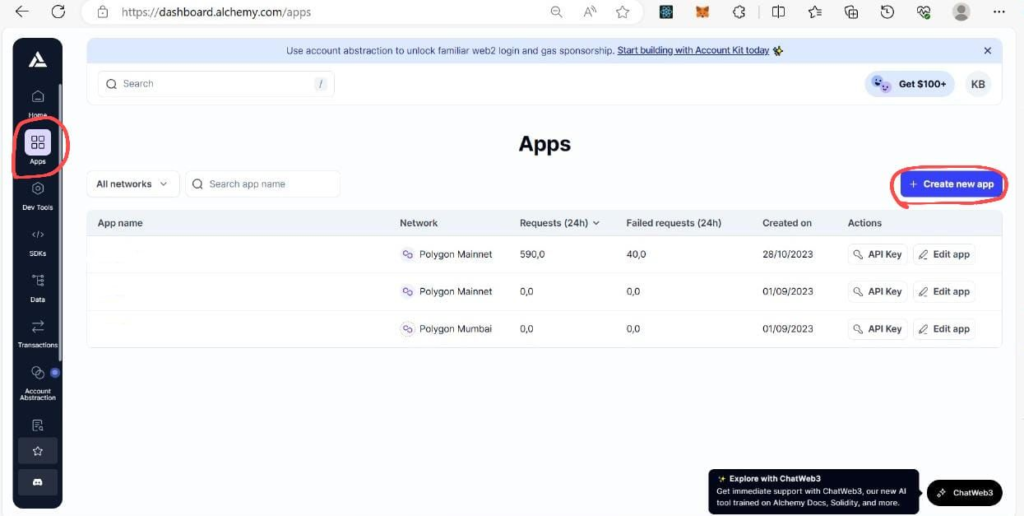Screen dimensions: 1024x516
Task: Click the Create new app button
Action: point(952,184)
